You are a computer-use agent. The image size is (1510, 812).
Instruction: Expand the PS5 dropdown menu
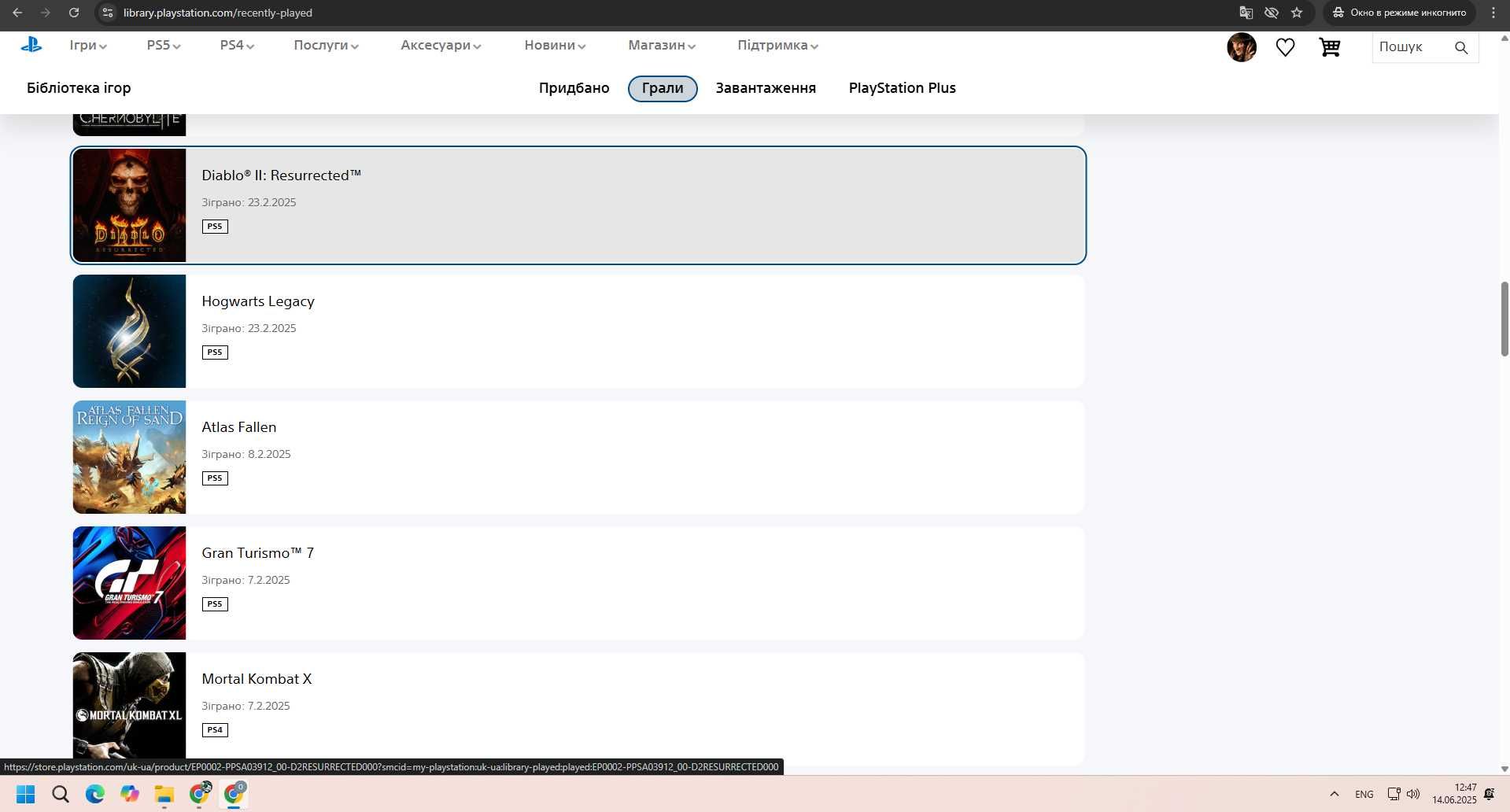[164, 45]
